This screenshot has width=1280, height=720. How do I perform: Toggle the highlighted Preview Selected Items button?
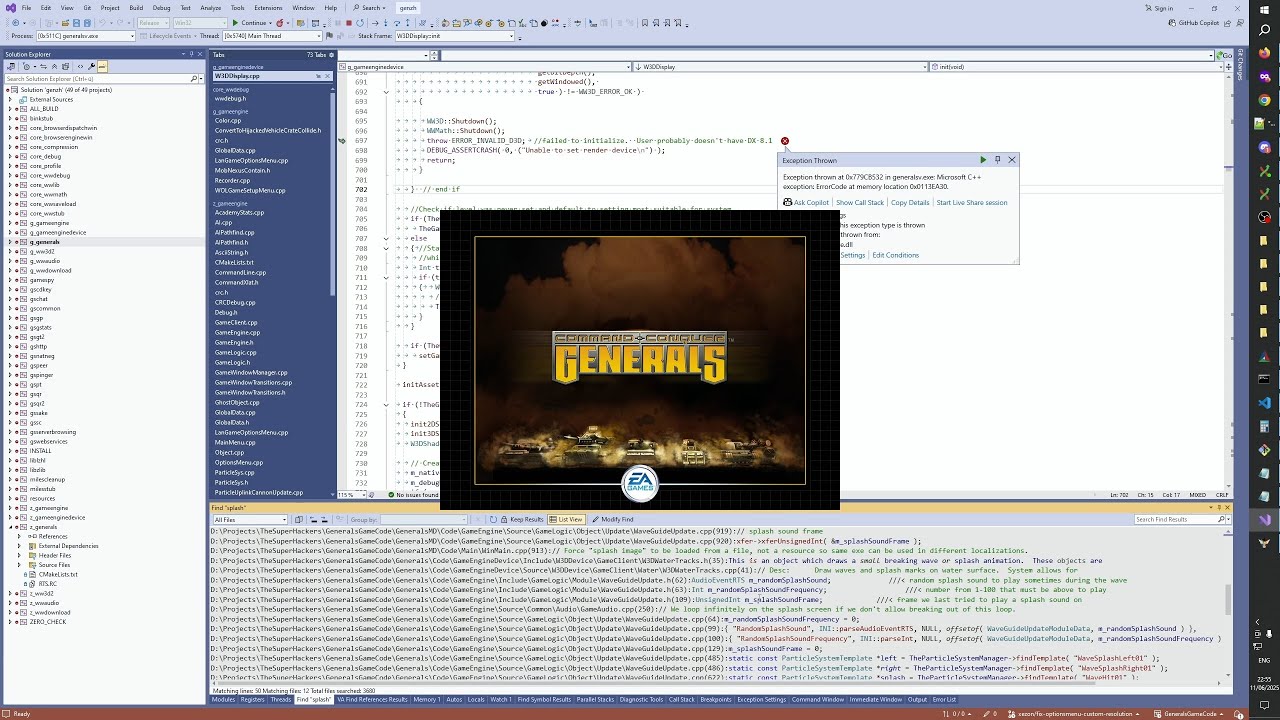point(101,66)
